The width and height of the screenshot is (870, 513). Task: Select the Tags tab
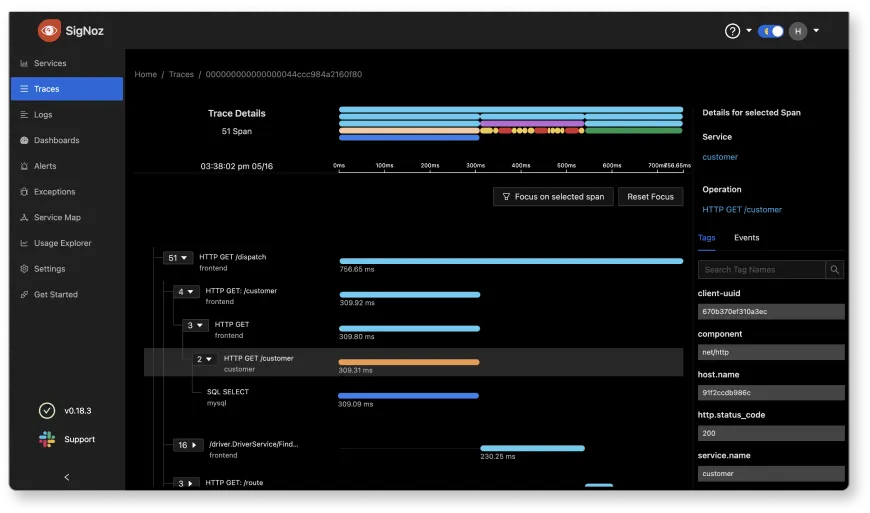pyautogui.click(x=706, y=237)
